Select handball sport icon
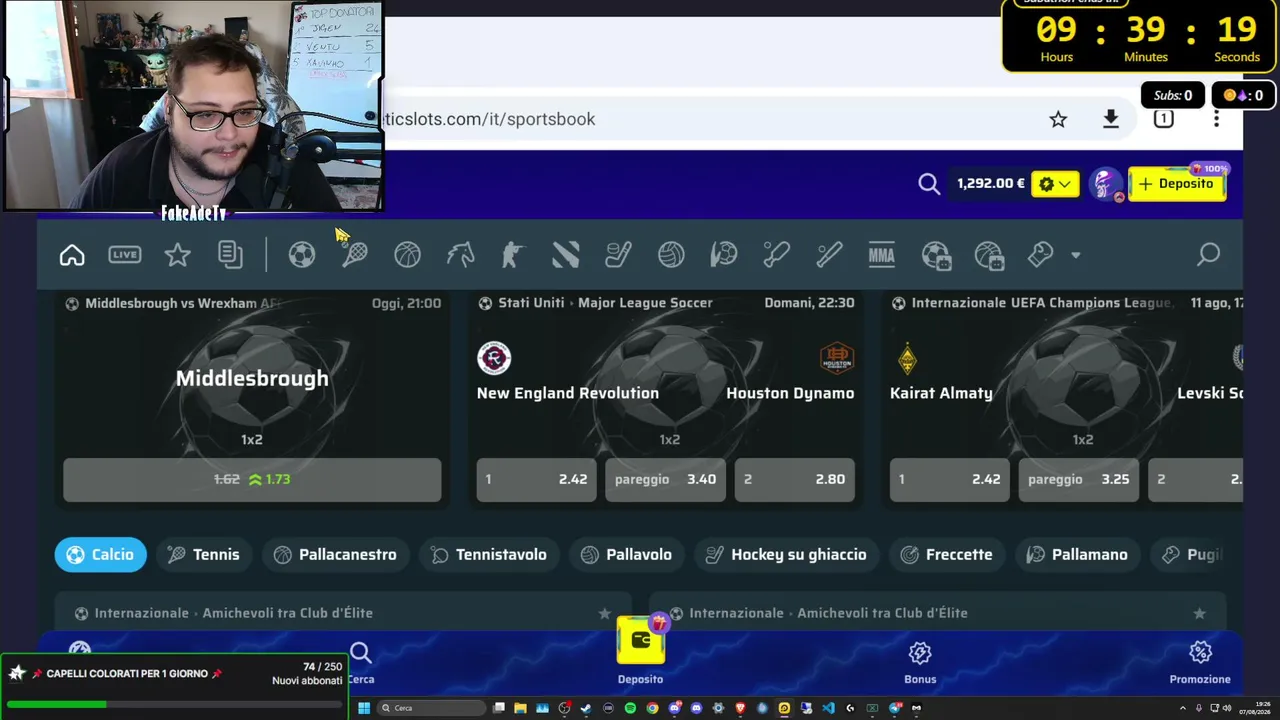This screenshot has height=720, width=1280. [724, 255]
